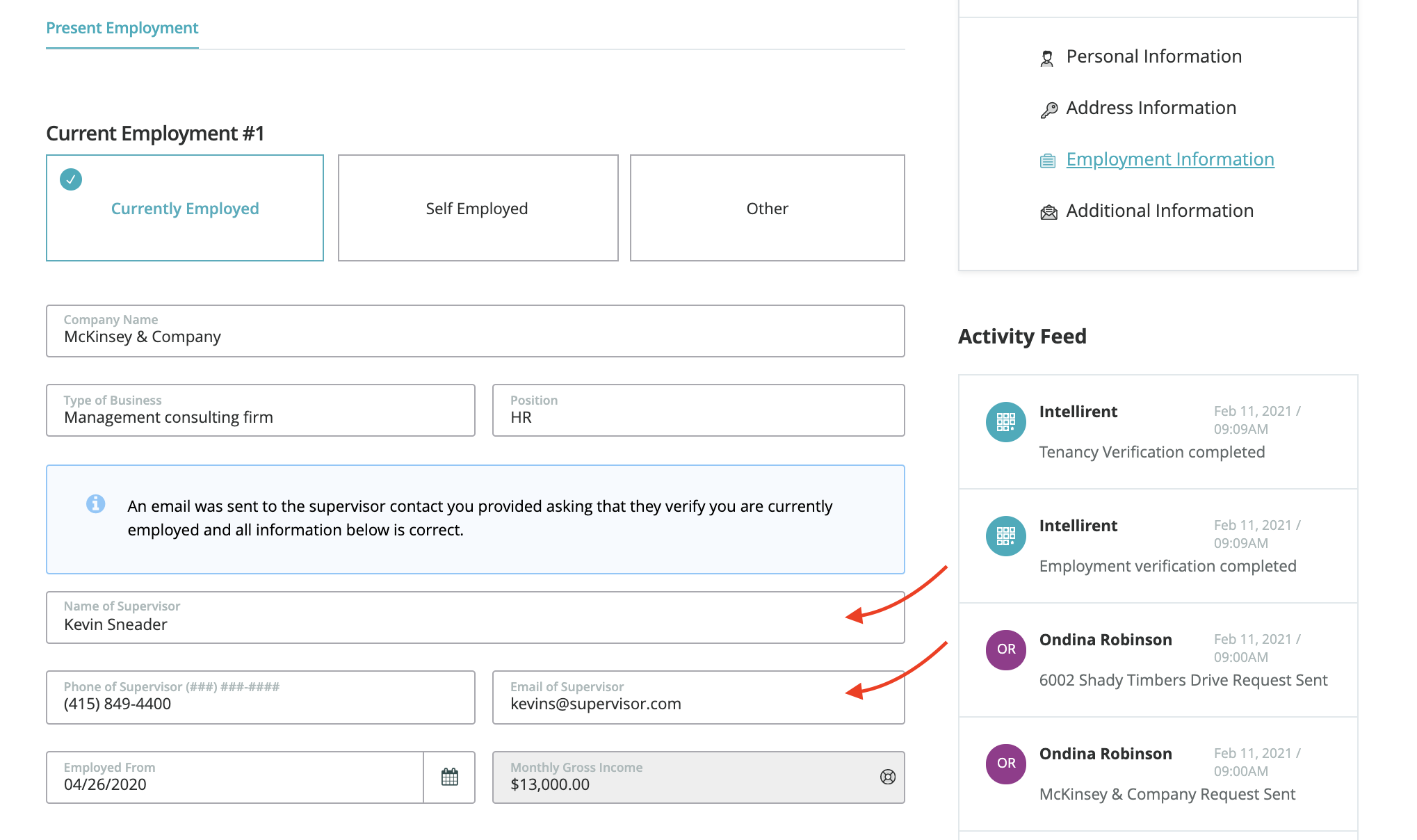Open the Employment Information link

[x=1169, y=159]
